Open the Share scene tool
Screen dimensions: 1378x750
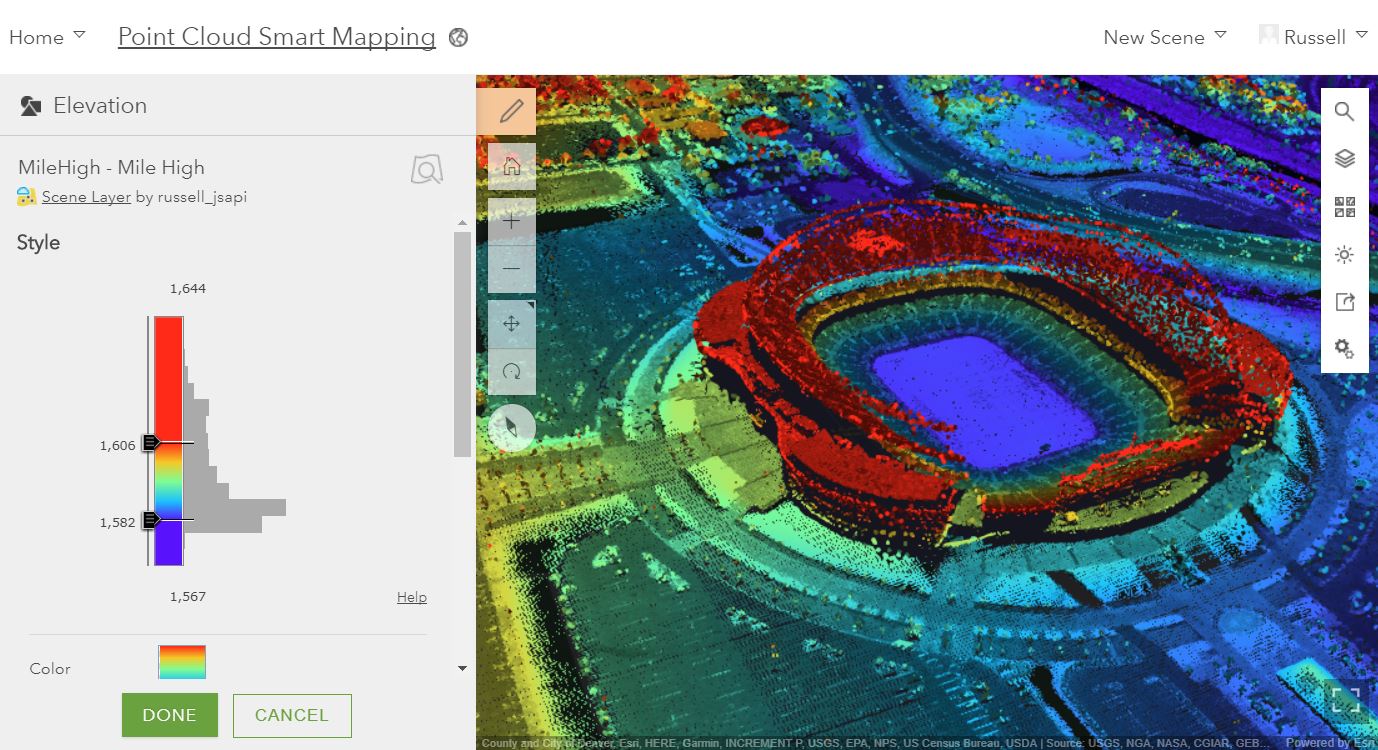pyautogui.click(x=1345, y=302)
